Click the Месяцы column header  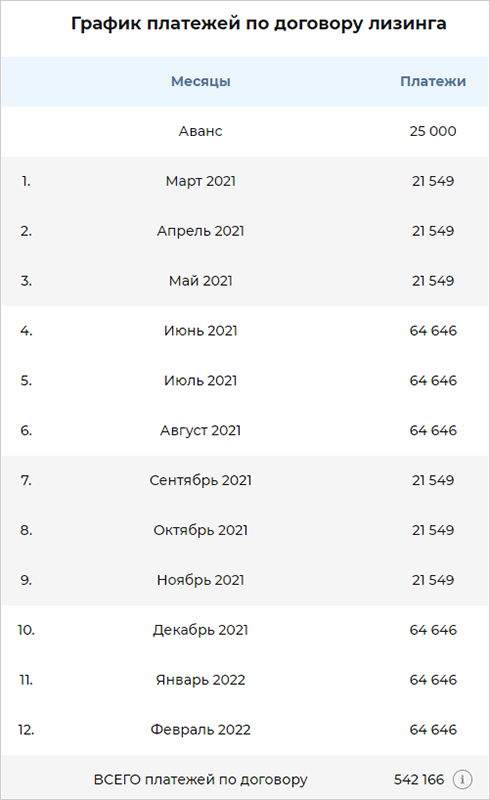coord(201,81)
